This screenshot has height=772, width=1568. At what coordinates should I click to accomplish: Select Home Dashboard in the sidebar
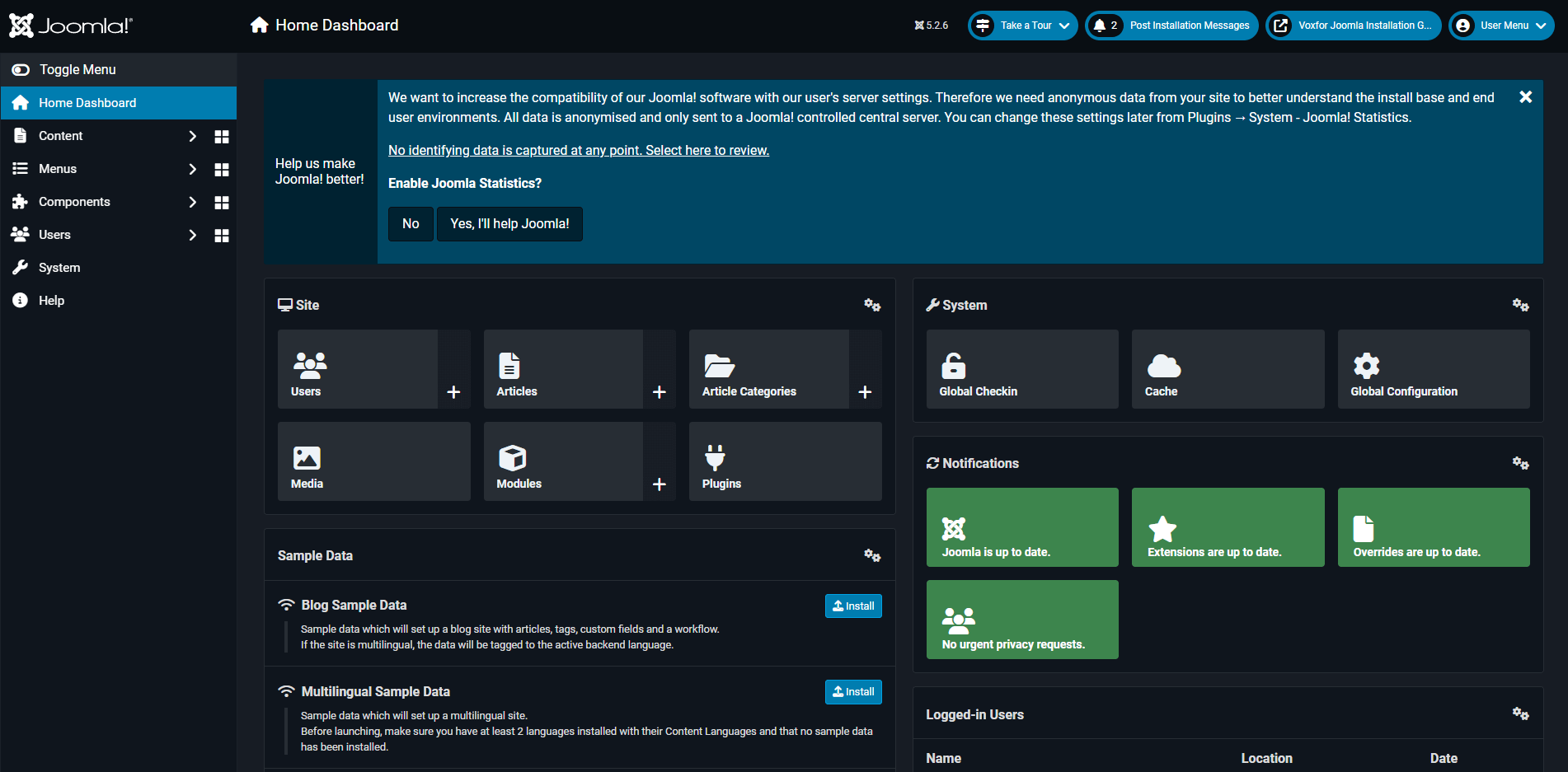click(x=87, y=102)
